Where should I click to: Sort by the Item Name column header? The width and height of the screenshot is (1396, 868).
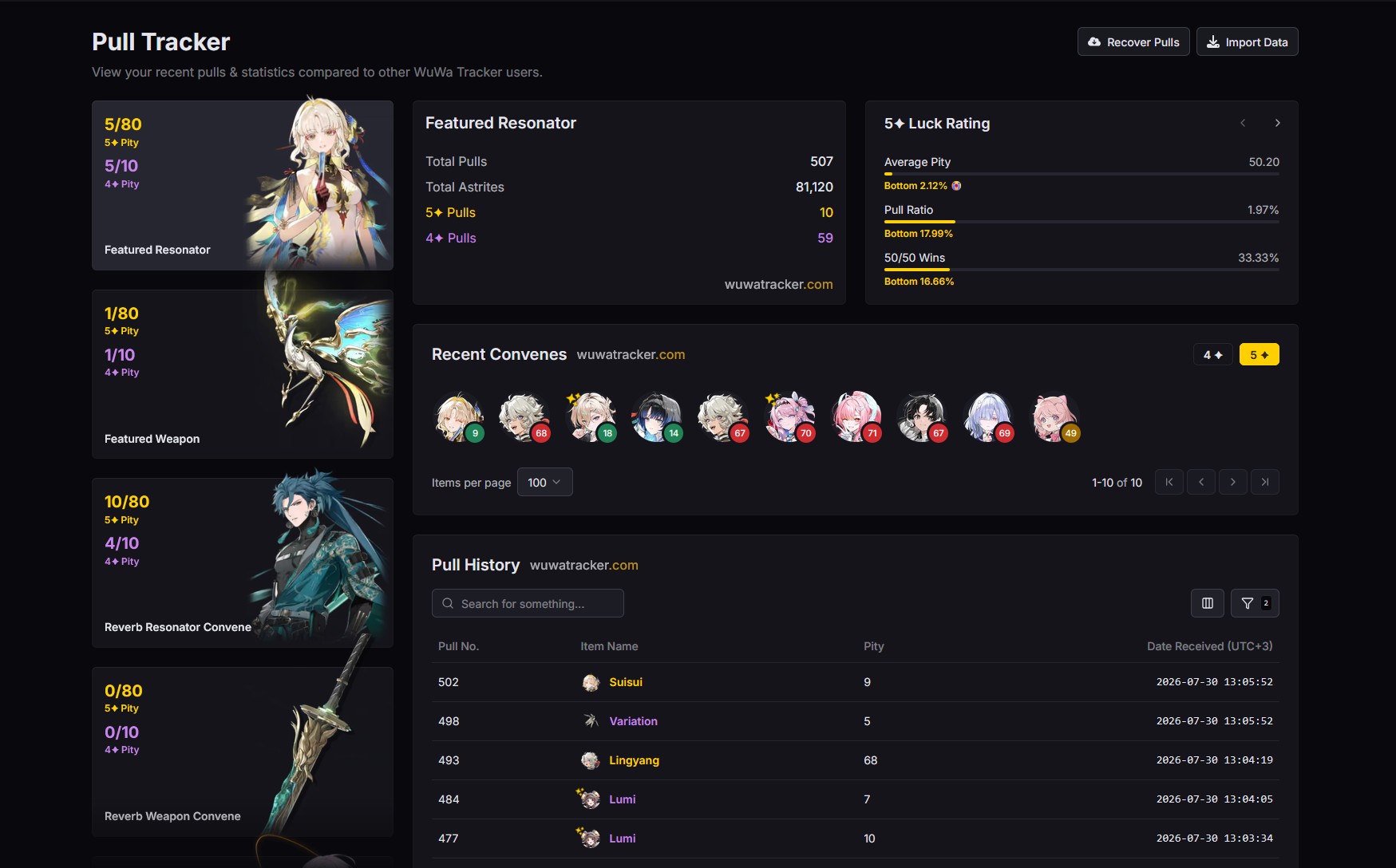pos(609,646)
